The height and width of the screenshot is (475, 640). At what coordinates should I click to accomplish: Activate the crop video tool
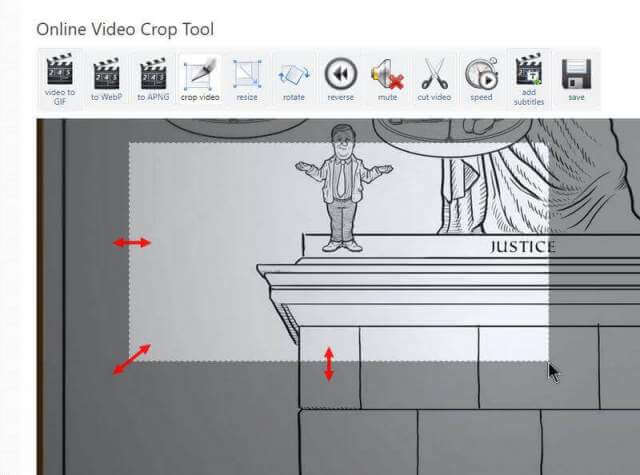click(200, 79)
